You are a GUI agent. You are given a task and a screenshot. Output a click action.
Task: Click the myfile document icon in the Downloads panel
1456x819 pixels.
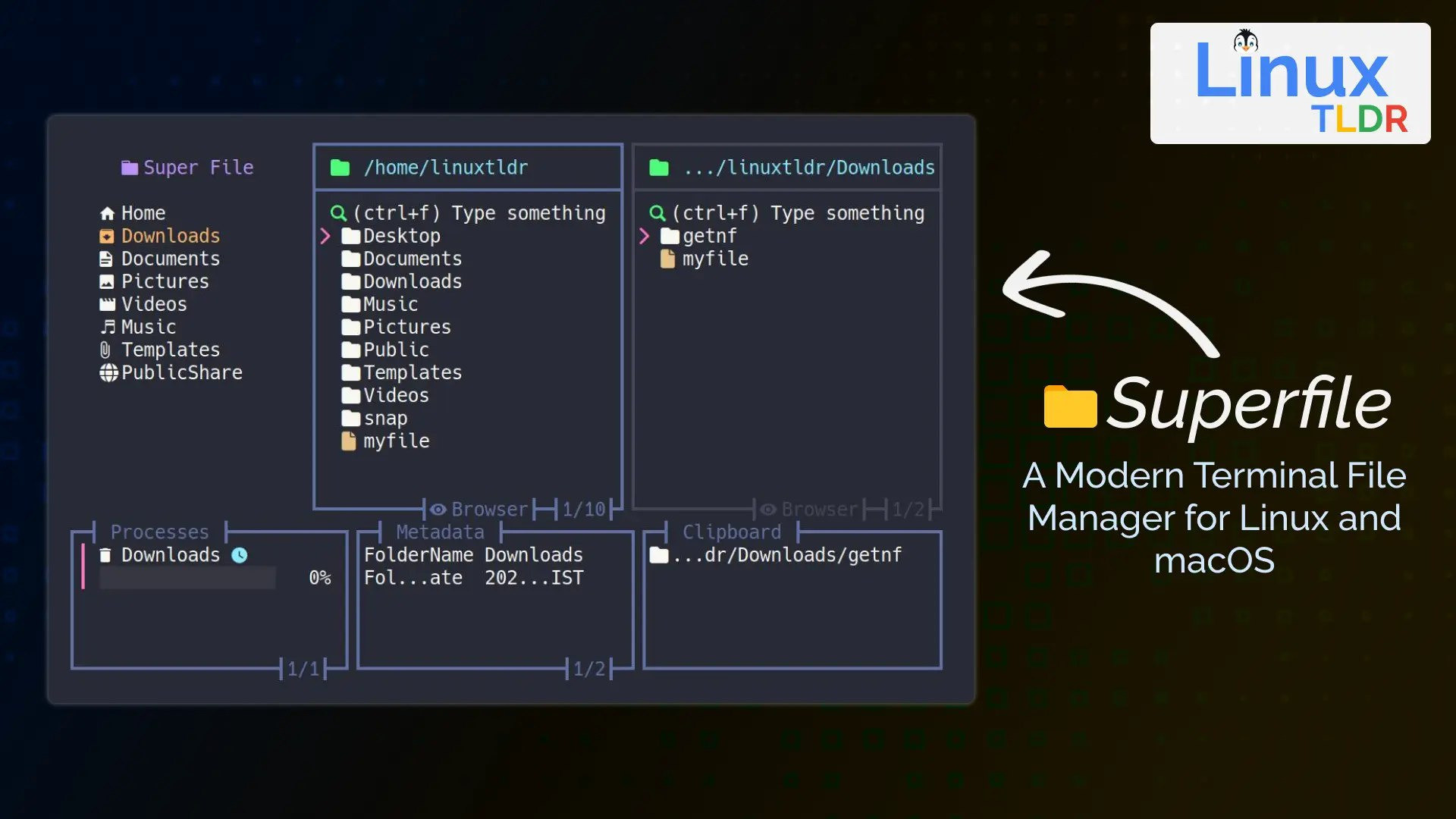[667, 259]
